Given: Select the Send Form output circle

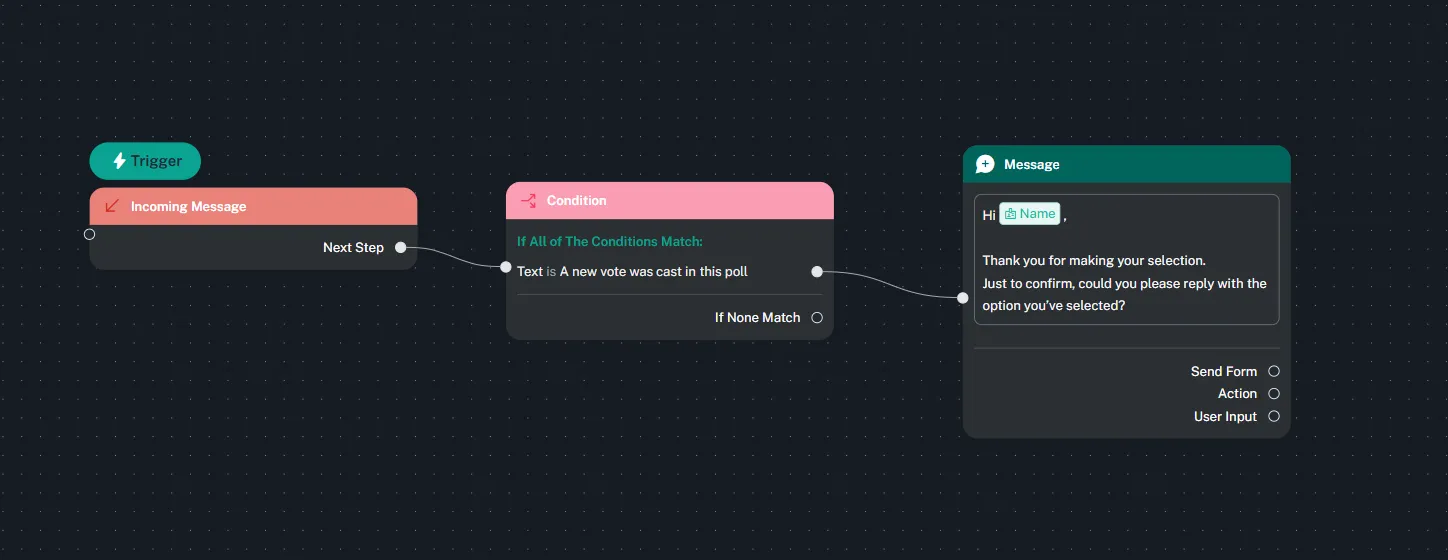Looking at the screenshot, I should 1274,371.
